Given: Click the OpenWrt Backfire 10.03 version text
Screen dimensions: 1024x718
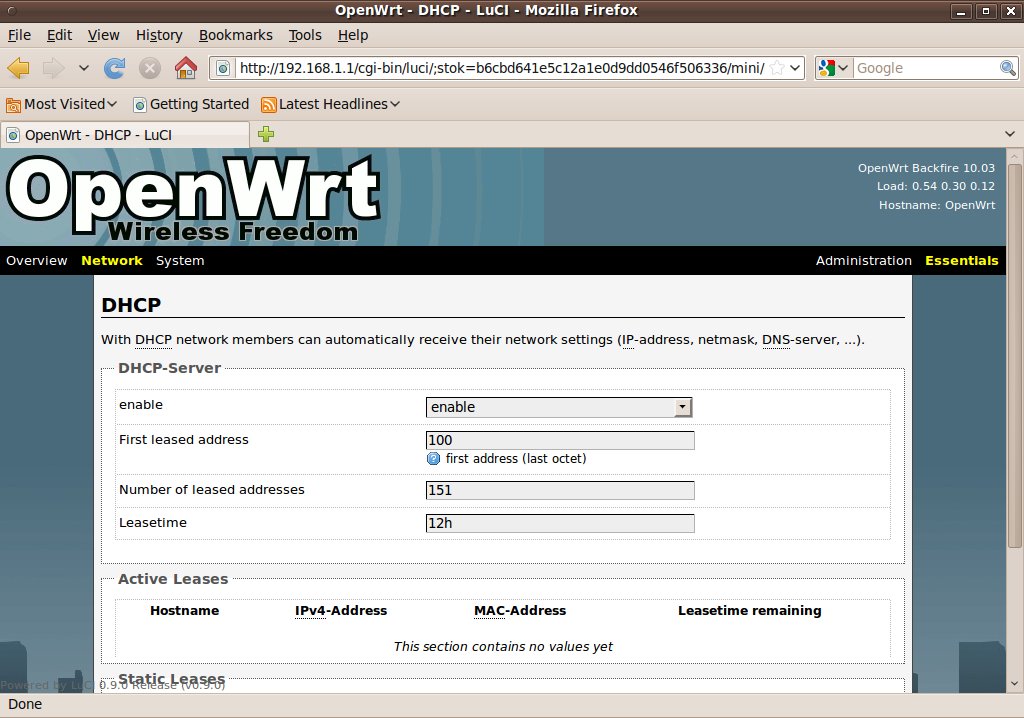Looking at the screenshot, I should (x=926, y=168).
